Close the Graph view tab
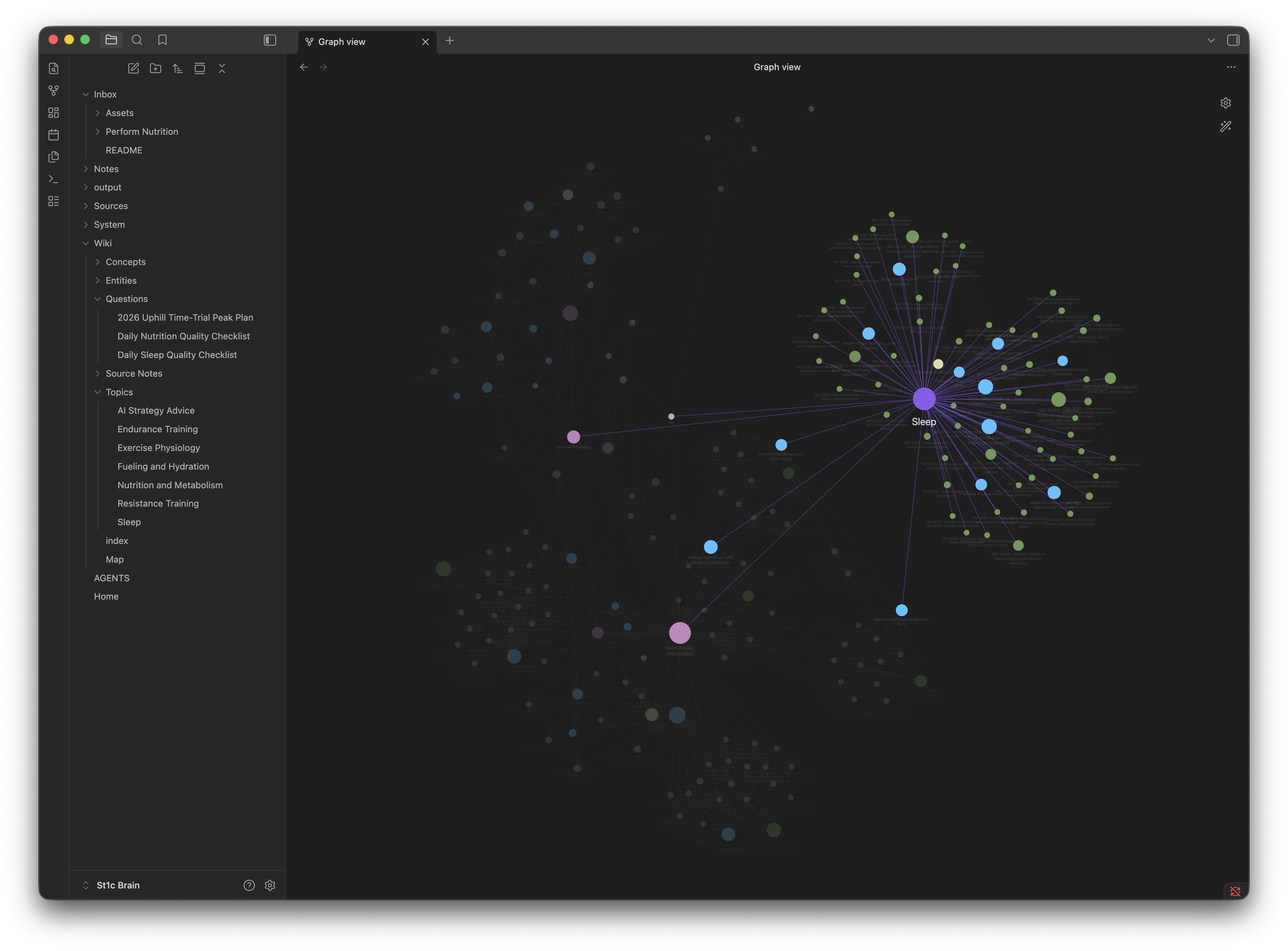1288x951 pixels. click(426, 41)
